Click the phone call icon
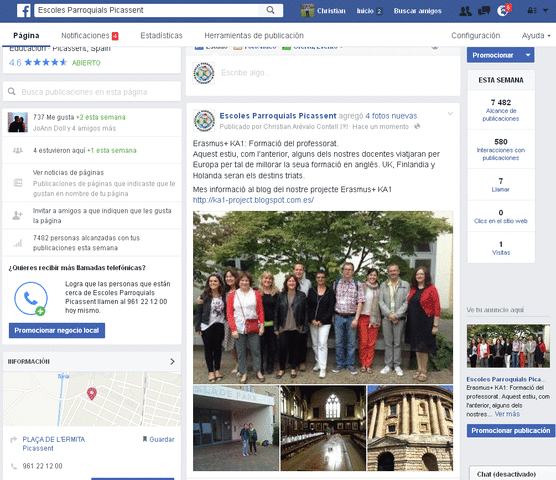Viewport: 556px width, 480px height. [30, 298]
